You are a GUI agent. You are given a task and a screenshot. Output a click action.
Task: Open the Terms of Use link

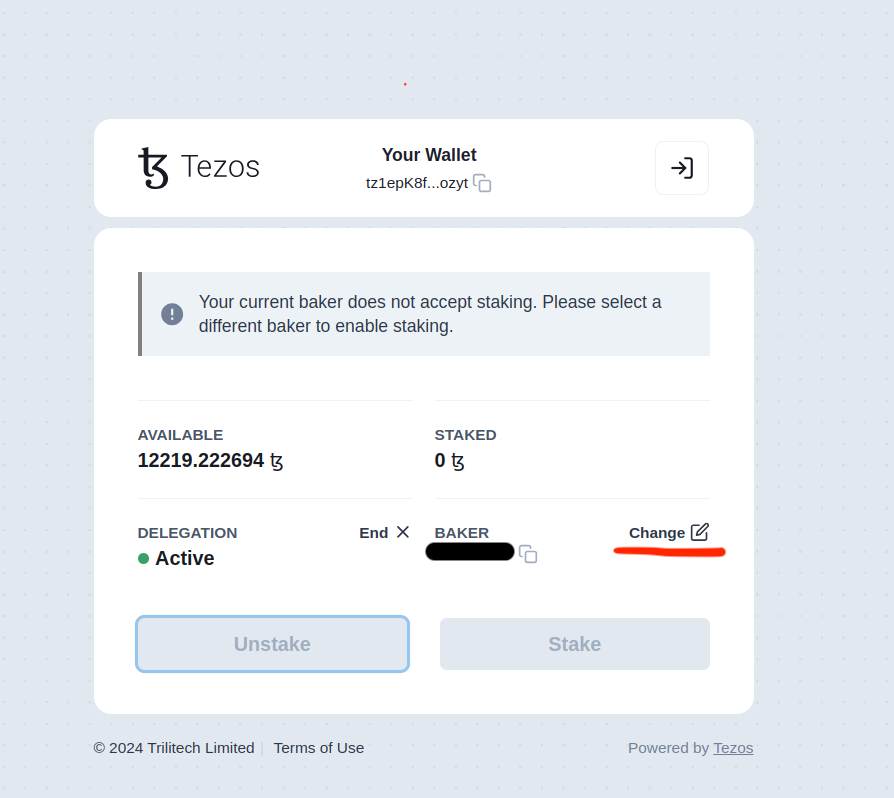click(319, 748)
